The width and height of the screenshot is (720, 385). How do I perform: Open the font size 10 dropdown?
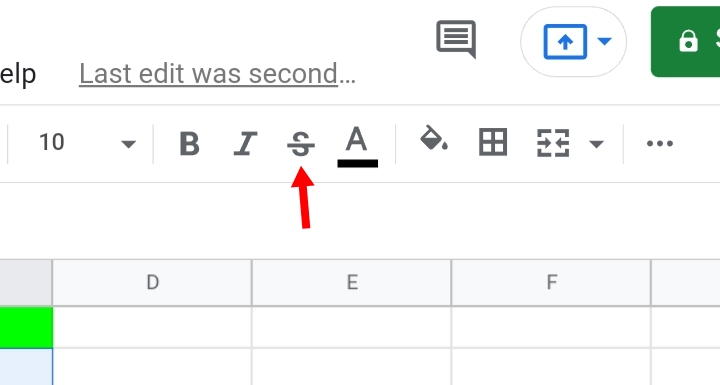click(87, 143)
